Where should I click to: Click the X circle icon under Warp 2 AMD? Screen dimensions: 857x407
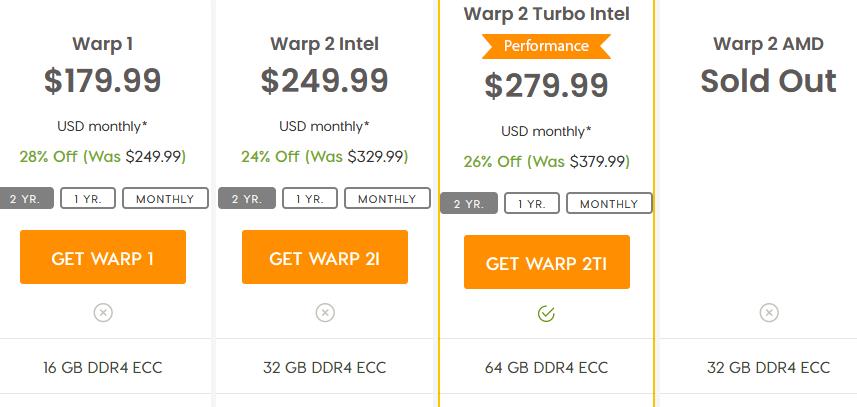(768, 313)
